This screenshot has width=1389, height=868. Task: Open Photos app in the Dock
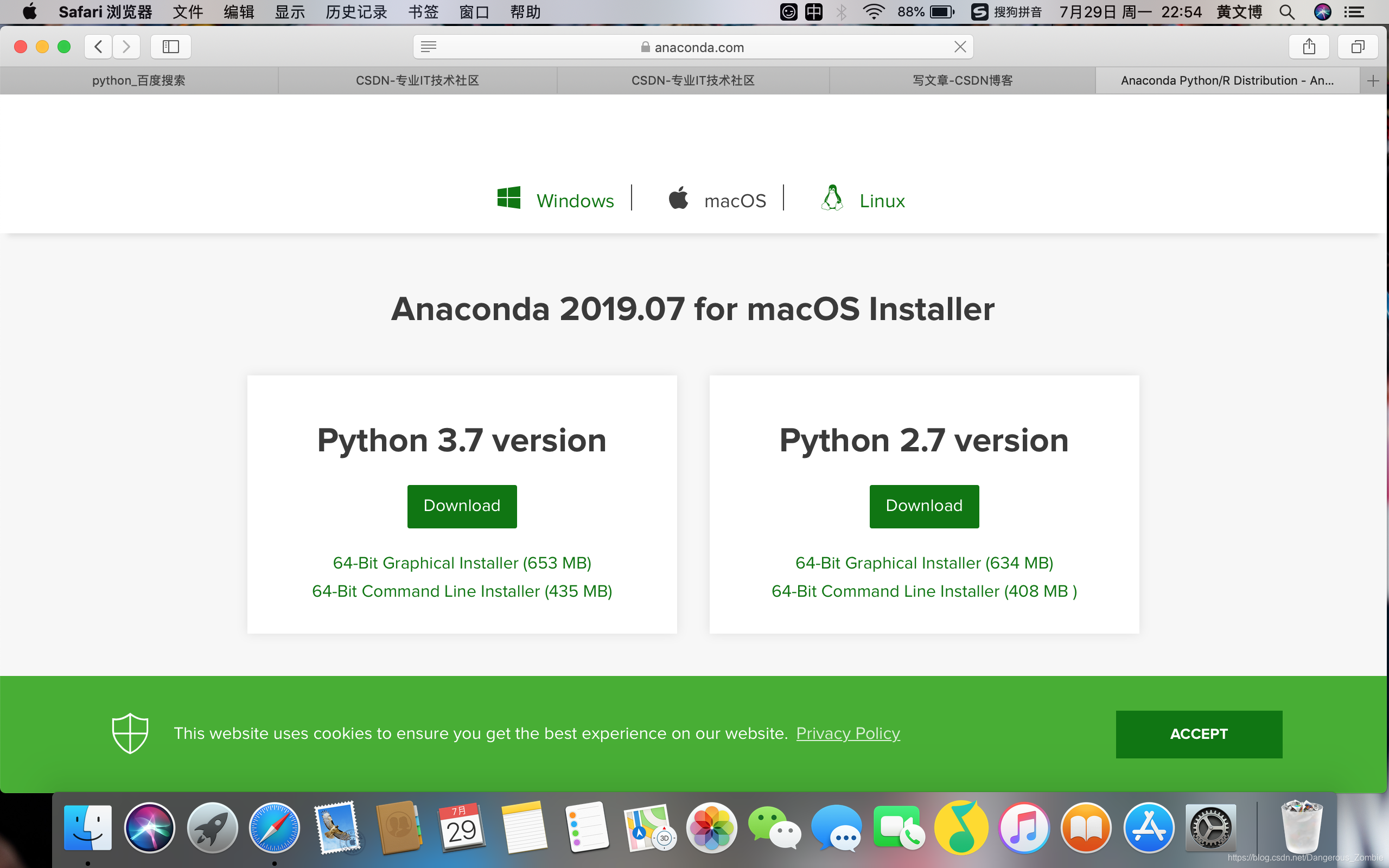712,827
